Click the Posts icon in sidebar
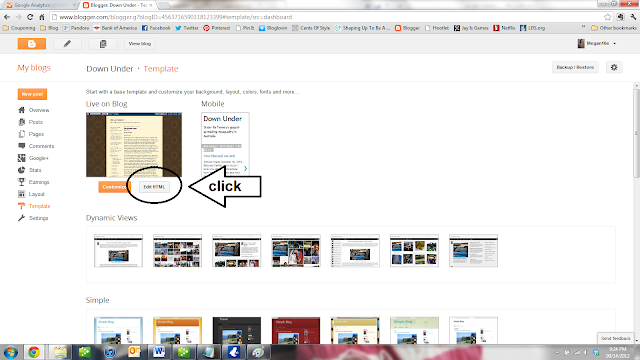This screenshot has width=640, height=360. [22, 122]
